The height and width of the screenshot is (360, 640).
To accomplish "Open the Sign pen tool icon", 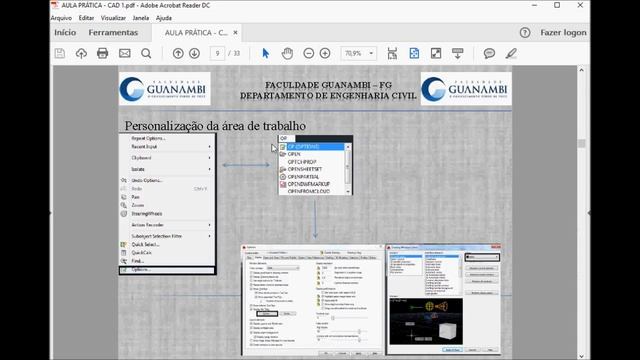I will tap(511, 53).
